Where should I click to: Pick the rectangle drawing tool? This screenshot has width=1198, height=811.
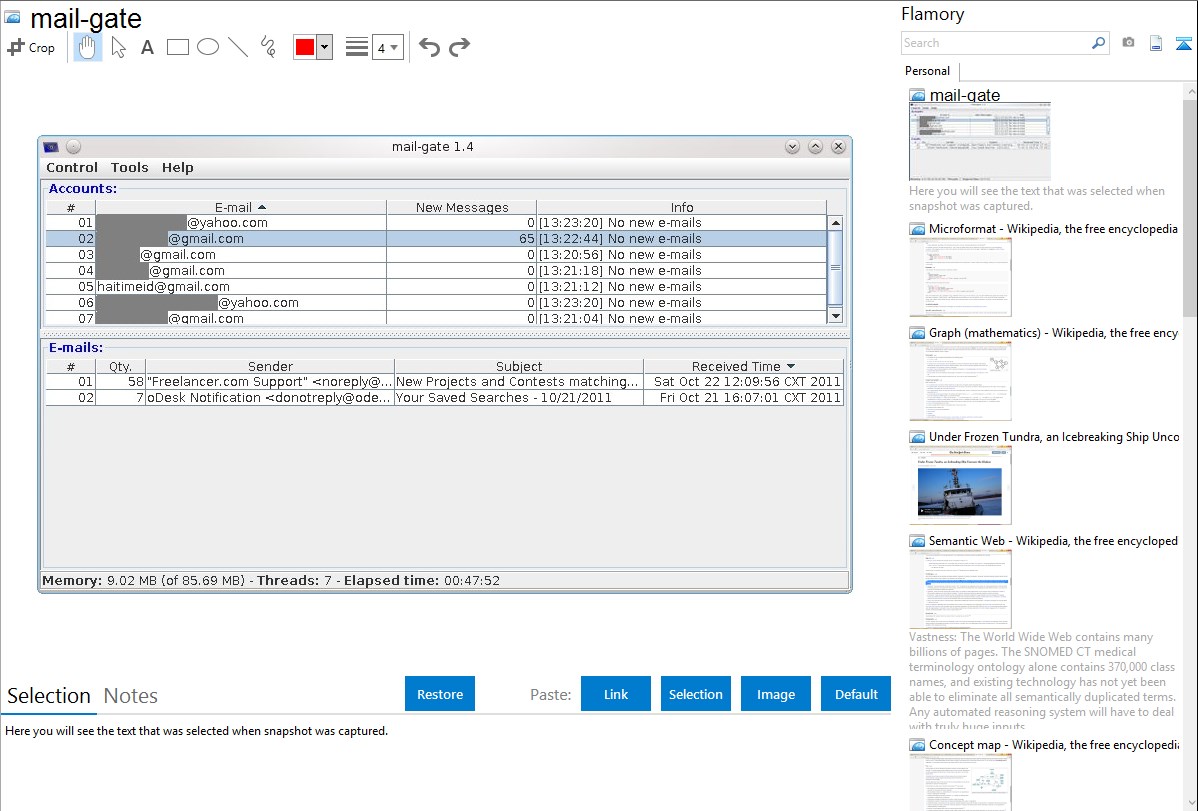(178, 47)
